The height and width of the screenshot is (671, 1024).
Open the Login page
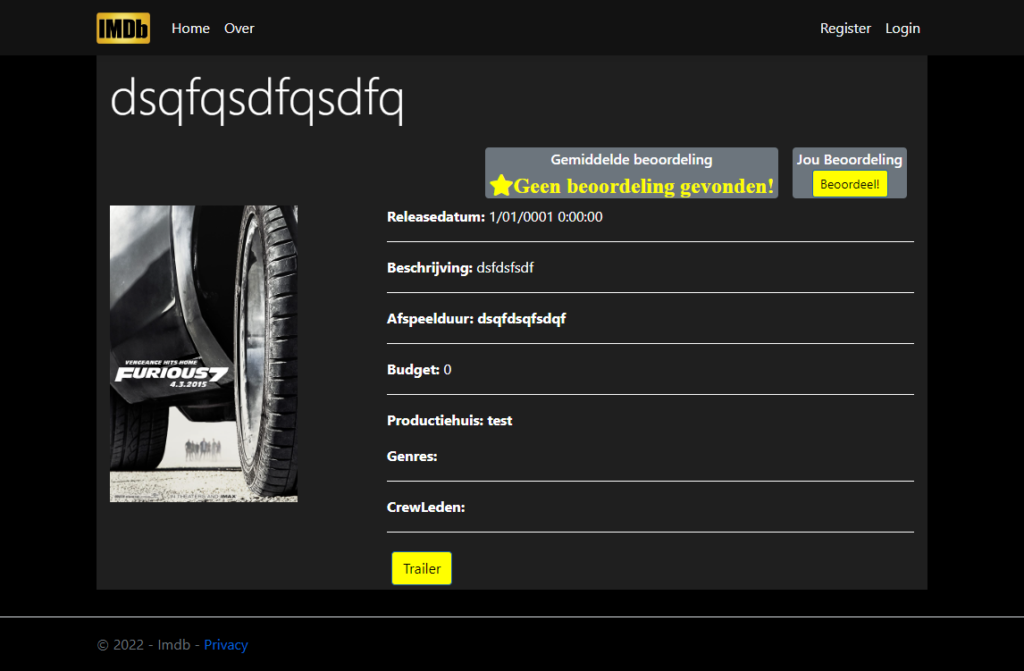[x=903, y=28]
